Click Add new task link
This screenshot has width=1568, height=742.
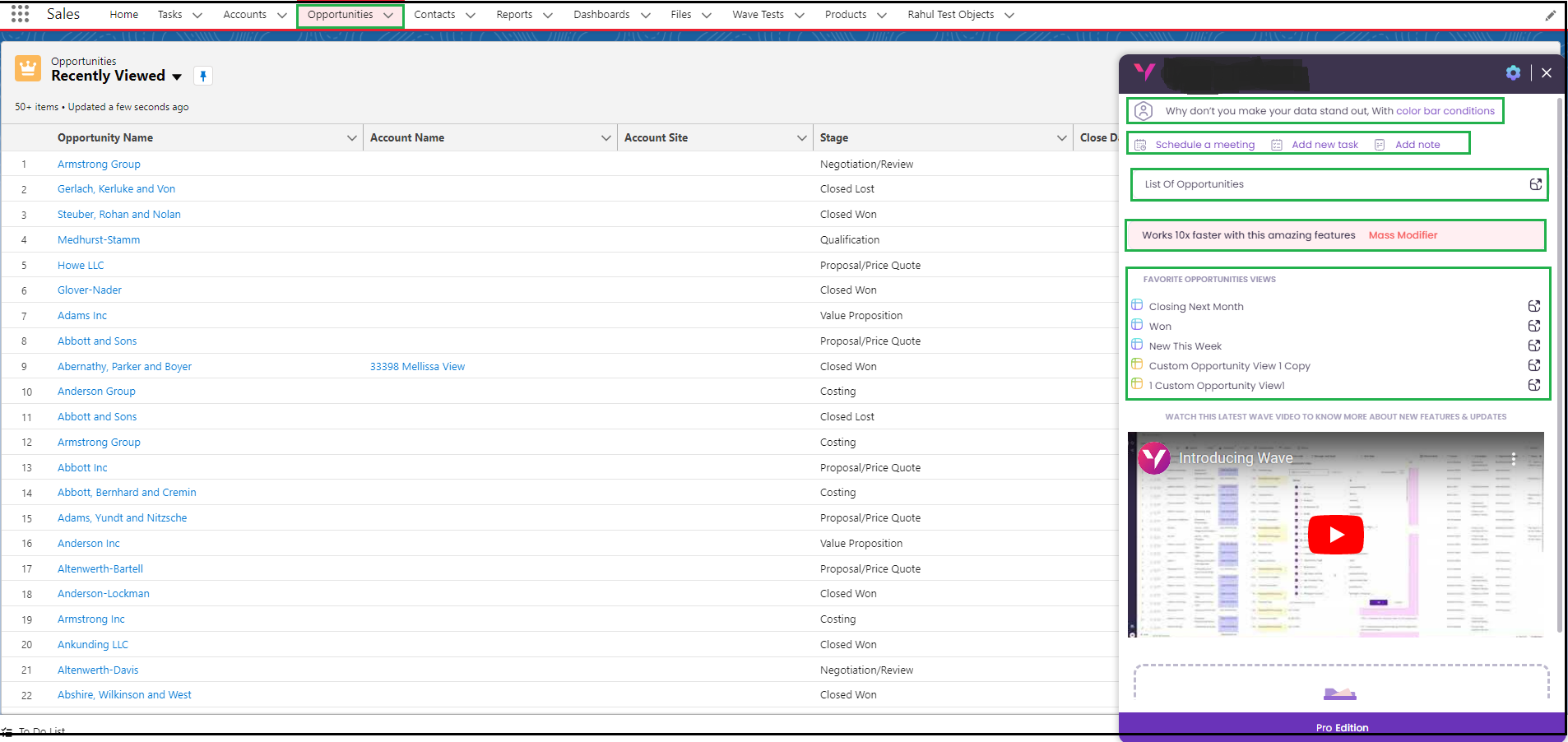click(1325, 145)
